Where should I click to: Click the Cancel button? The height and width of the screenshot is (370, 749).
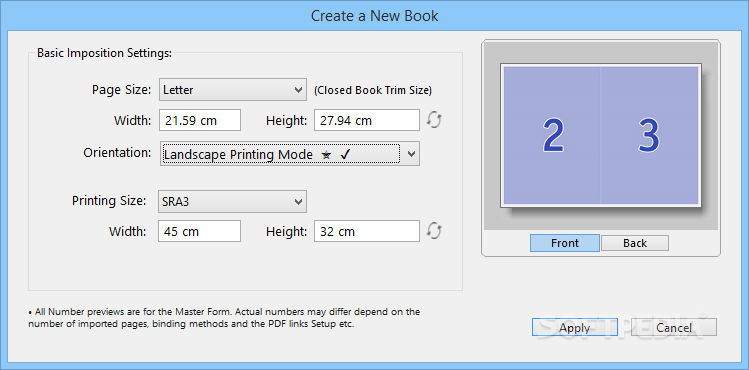674,328
